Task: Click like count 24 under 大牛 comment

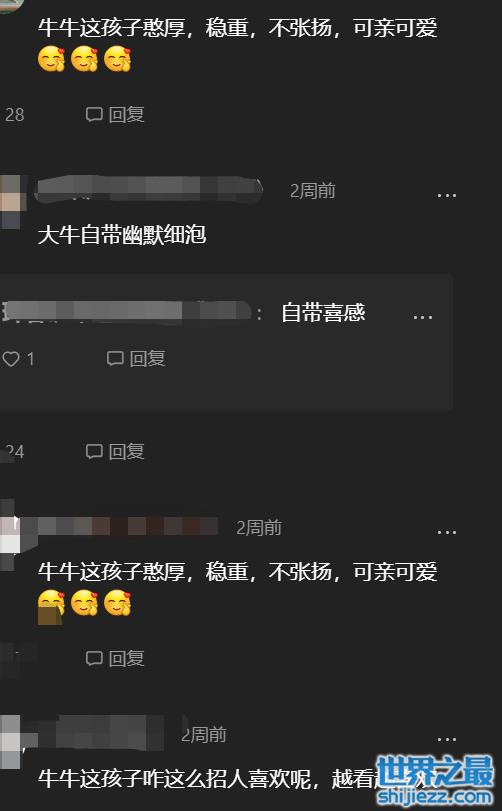Action: (14, 452)
